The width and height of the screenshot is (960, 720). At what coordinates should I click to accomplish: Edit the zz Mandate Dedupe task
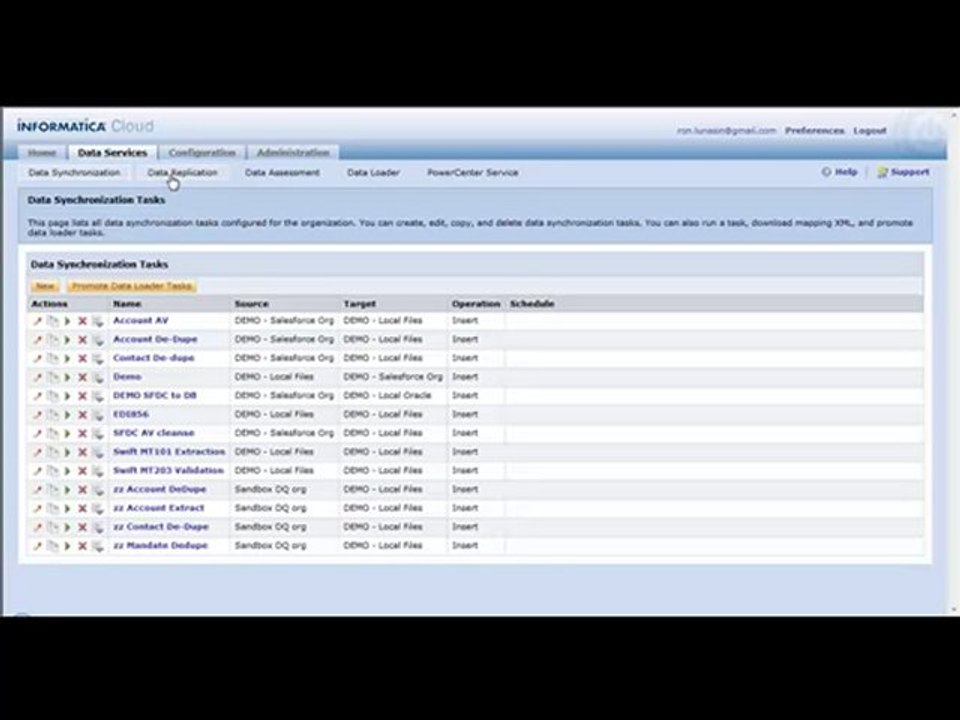click(37, 546)
